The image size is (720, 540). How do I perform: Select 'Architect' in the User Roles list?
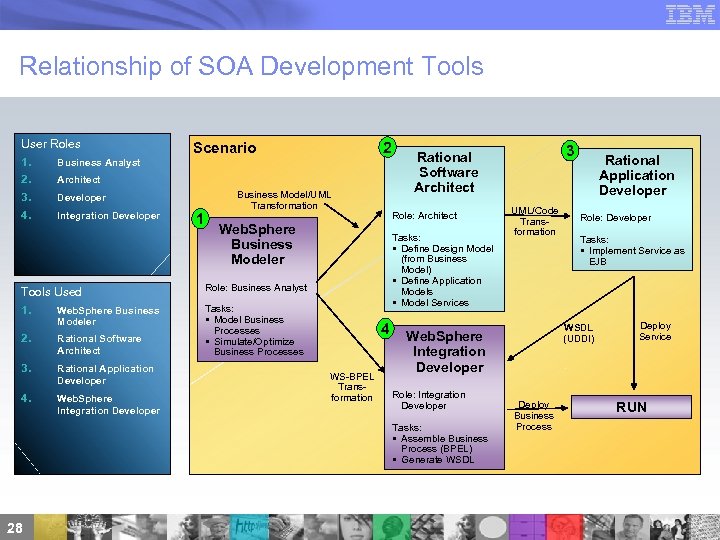(x=79, y=180)
